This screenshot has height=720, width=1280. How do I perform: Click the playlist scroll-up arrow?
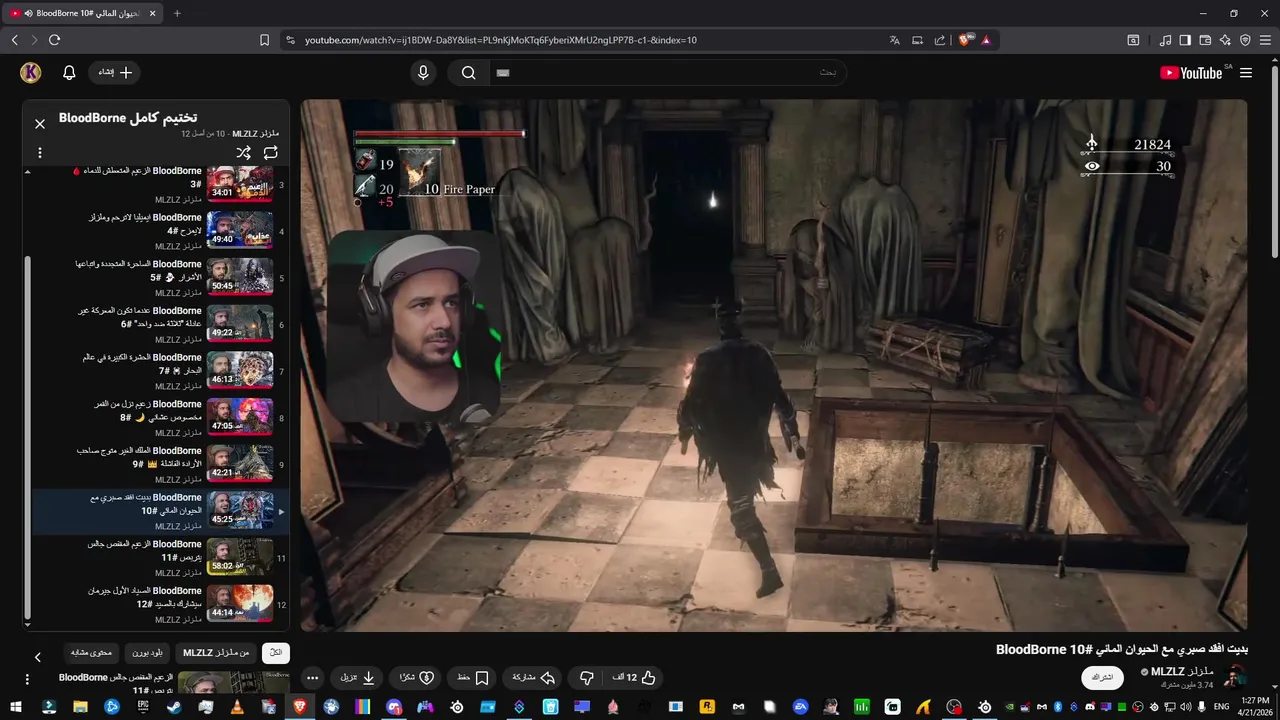(28, 171)
